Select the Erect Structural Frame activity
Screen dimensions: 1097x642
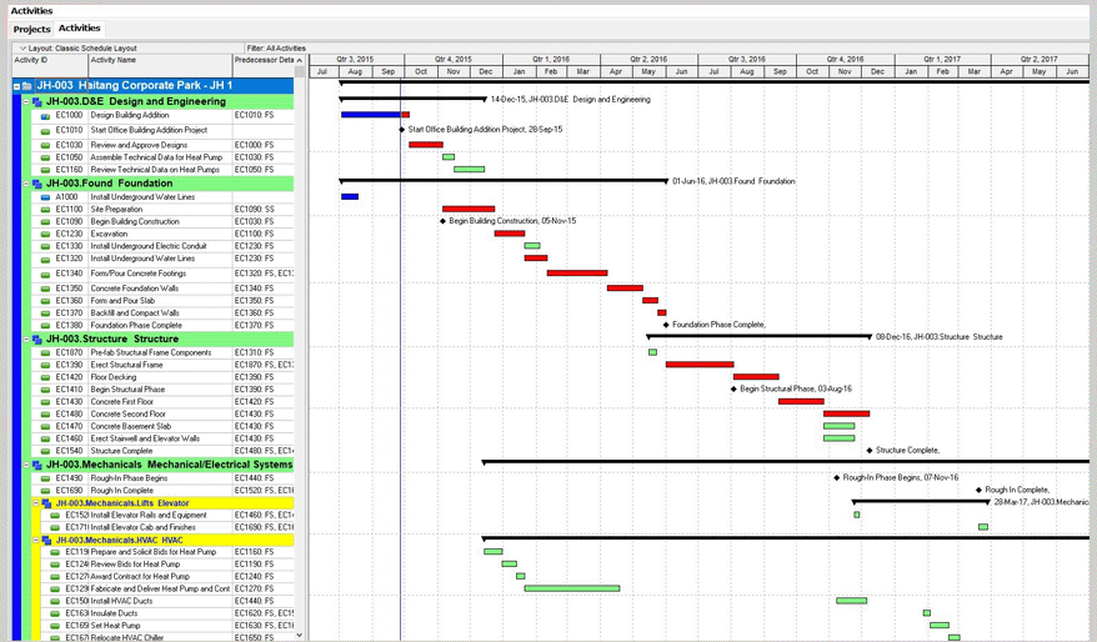127,364
